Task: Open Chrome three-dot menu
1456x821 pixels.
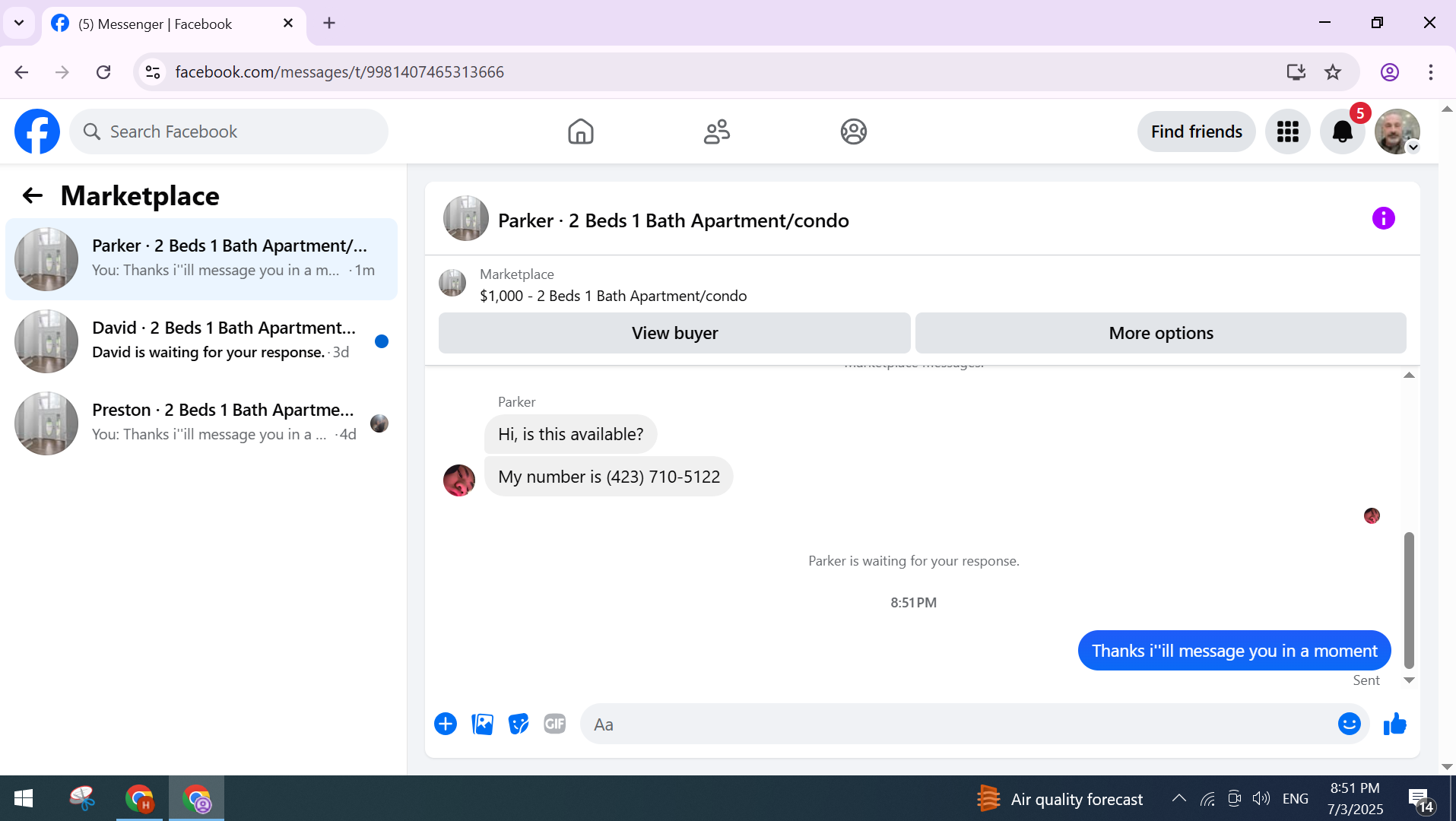Action: tap(1430, 72)
